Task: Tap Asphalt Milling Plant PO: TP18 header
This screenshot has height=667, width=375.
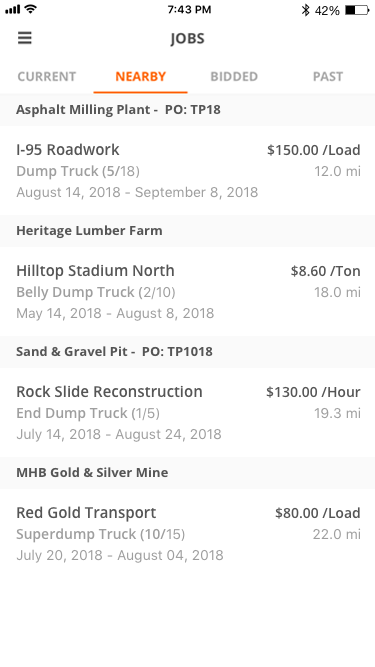Action: point(188,110)
